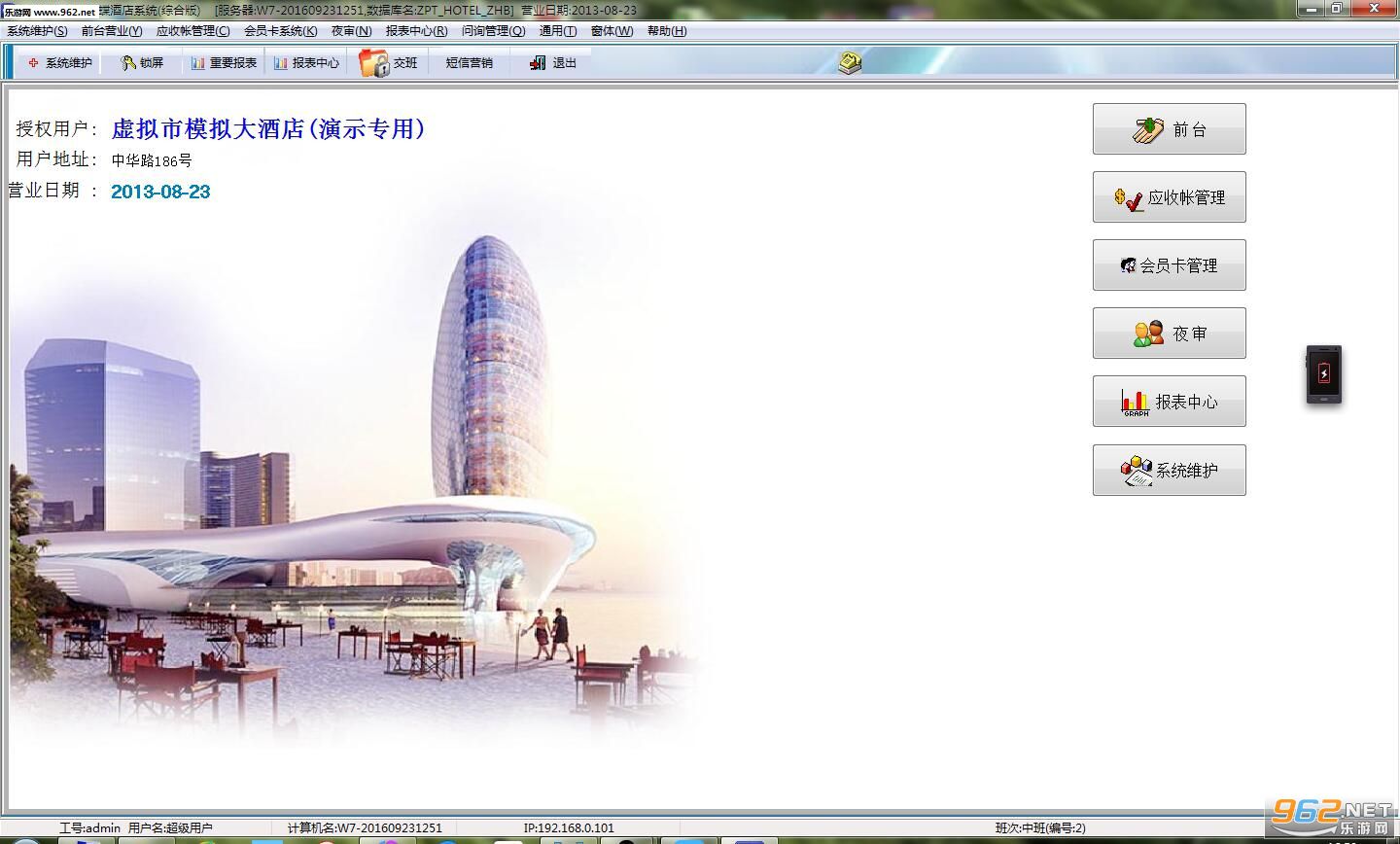Open the 会员卡管理 button
1400x844 pixels.
pyautogui.click(x=1169, y=264)
